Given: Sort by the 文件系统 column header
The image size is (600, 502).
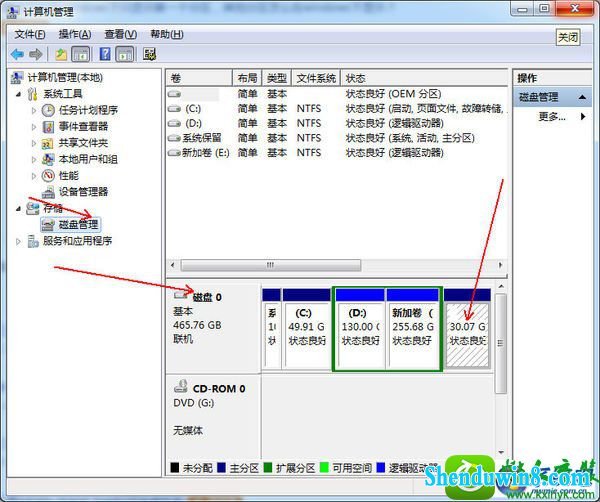Looking at the screenshot, I should [x=316, y=78].
